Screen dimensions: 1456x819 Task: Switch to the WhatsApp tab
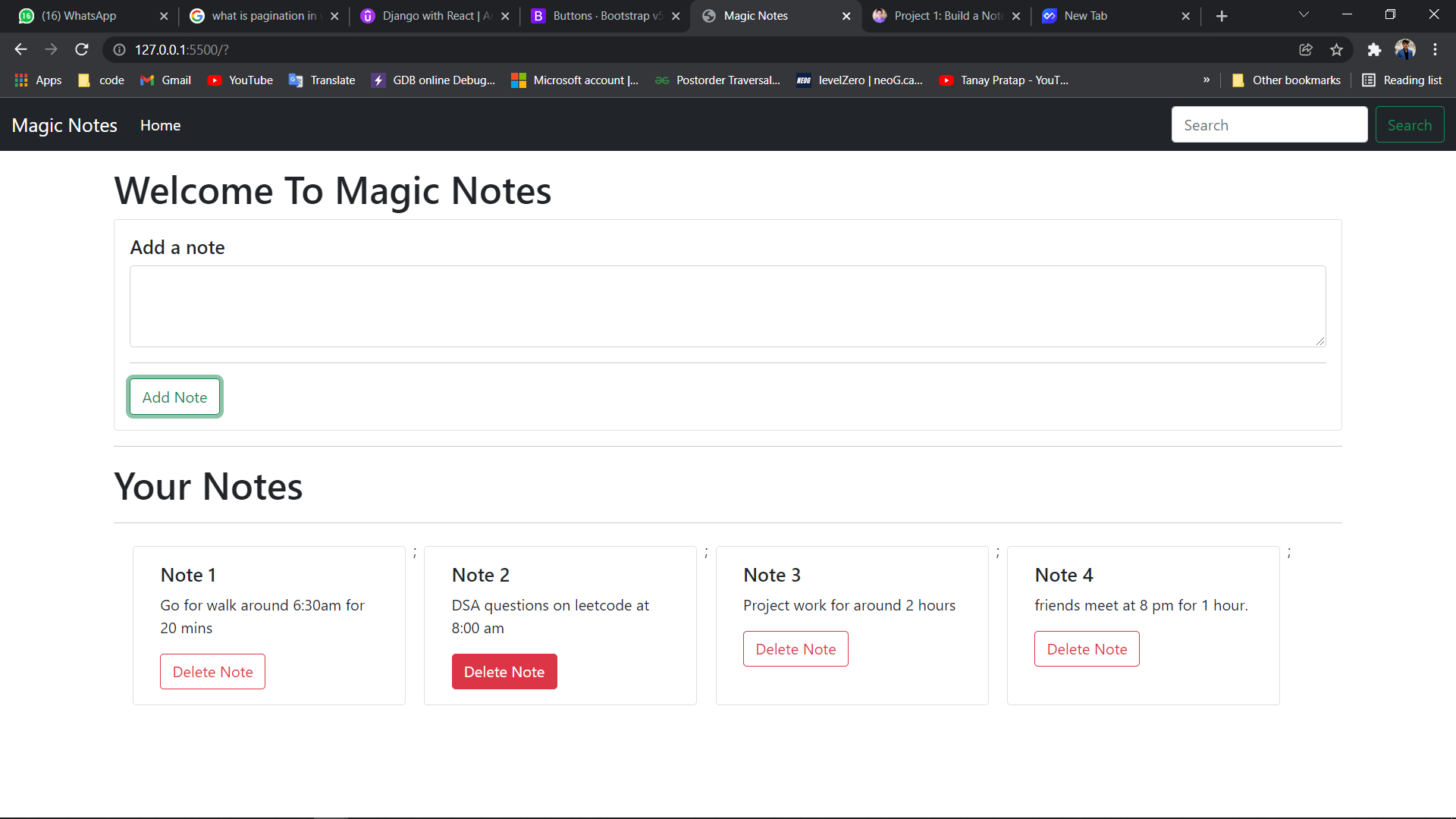[79, 16]
